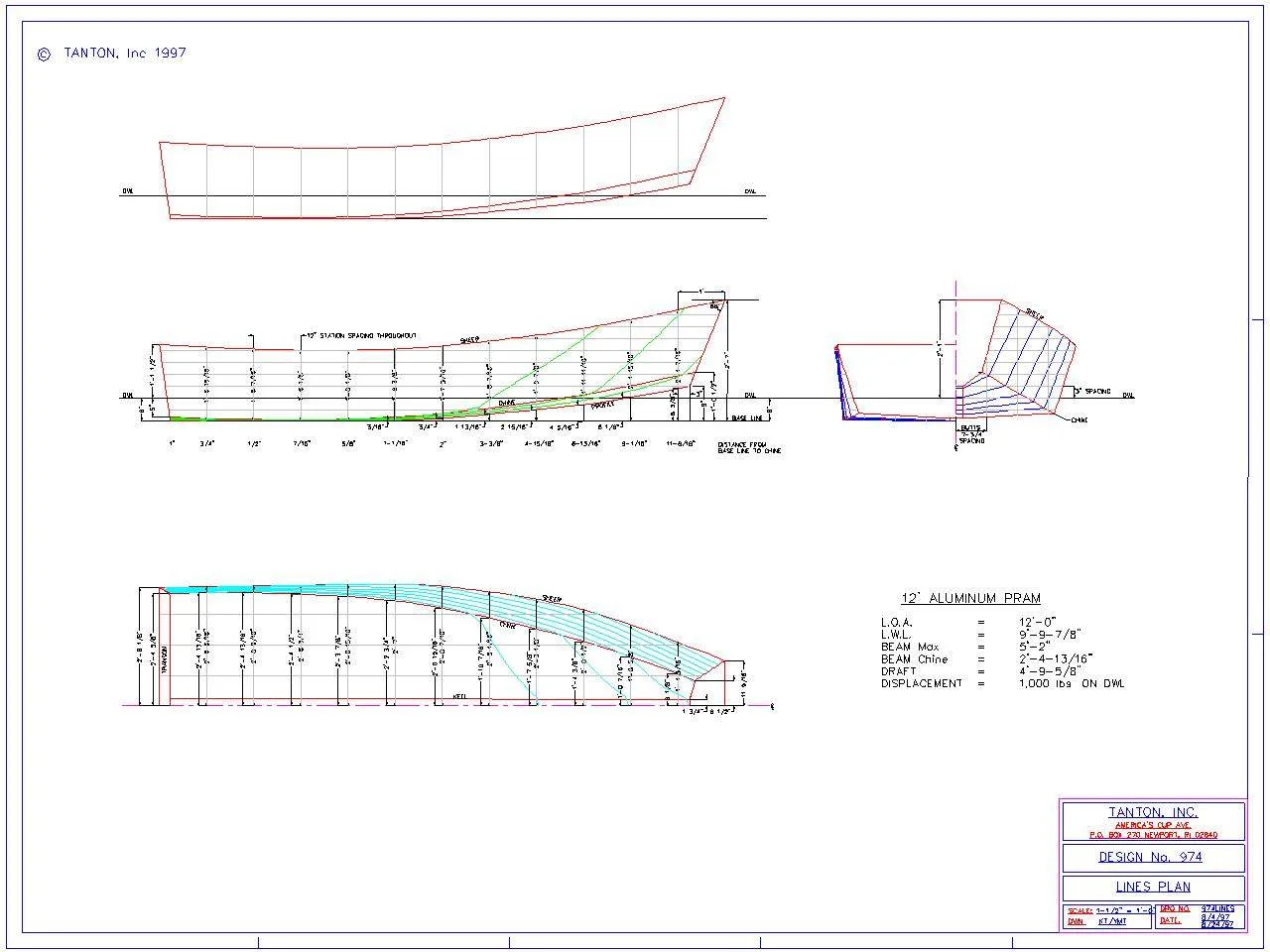Click the '1-1/16"' chine distance value
The image size is (1270, 952).
tap(395, 443)
